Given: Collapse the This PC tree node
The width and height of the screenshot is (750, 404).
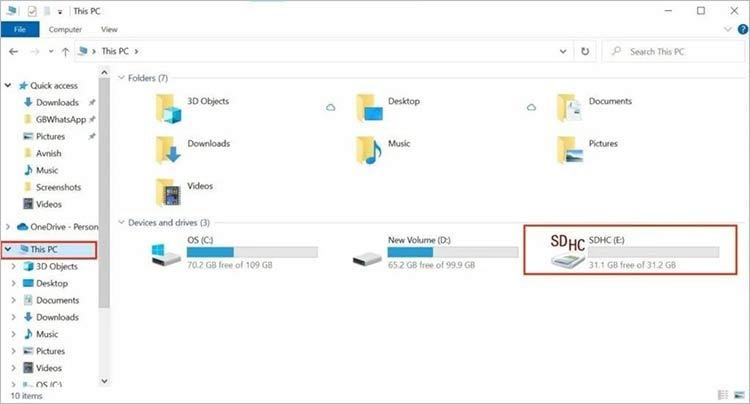Looking at the screenshot, I should click(8, 249).
